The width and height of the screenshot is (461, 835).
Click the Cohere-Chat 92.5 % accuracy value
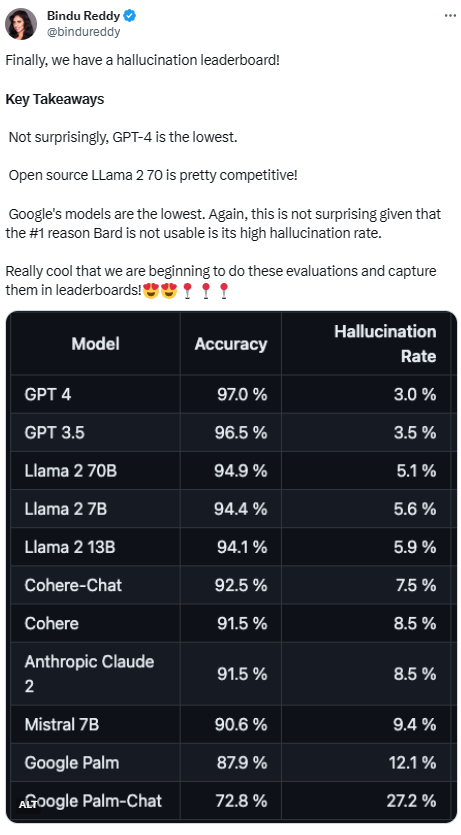pos(241,585)
